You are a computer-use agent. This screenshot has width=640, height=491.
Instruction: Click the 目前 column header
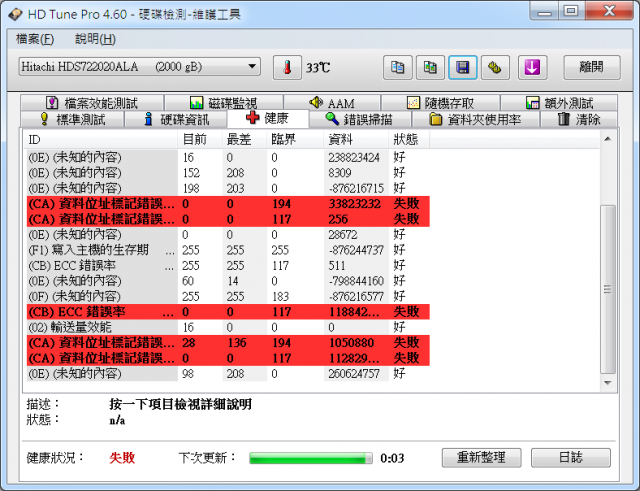pyautogui.click(x=200, y=140)
